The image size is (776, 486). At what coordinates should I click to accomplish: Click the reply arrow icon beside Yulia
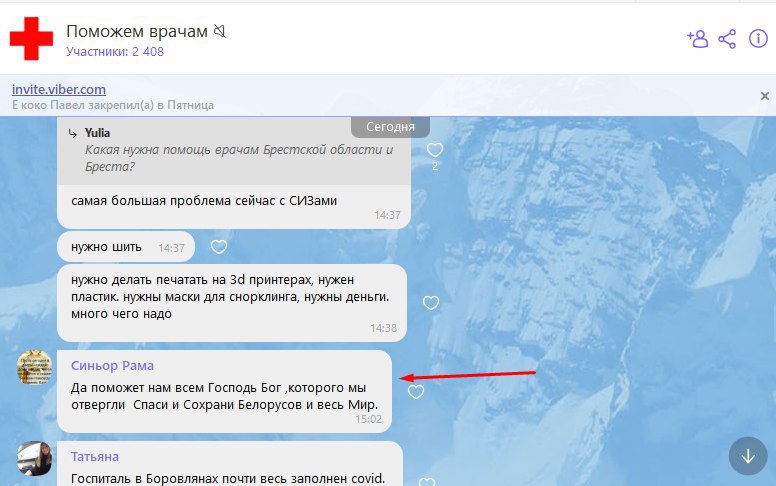click(73, 133)
